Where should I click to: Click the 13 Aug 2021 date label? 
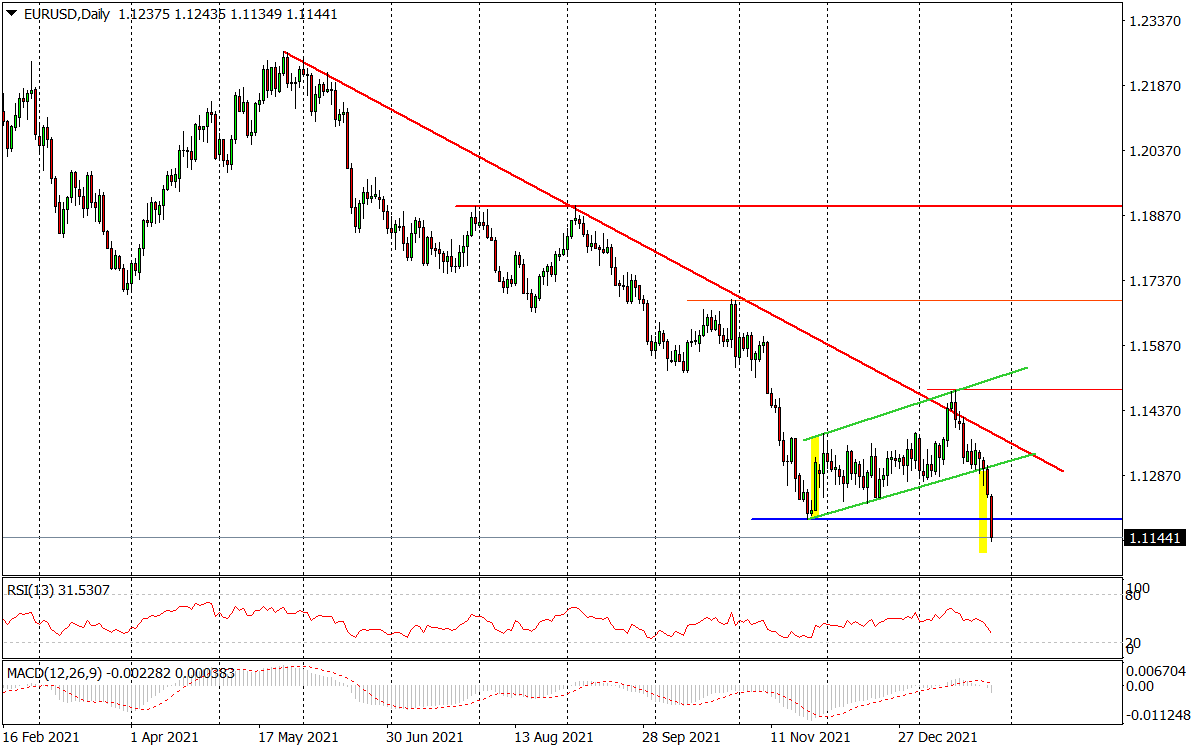[x=554, y=737]
